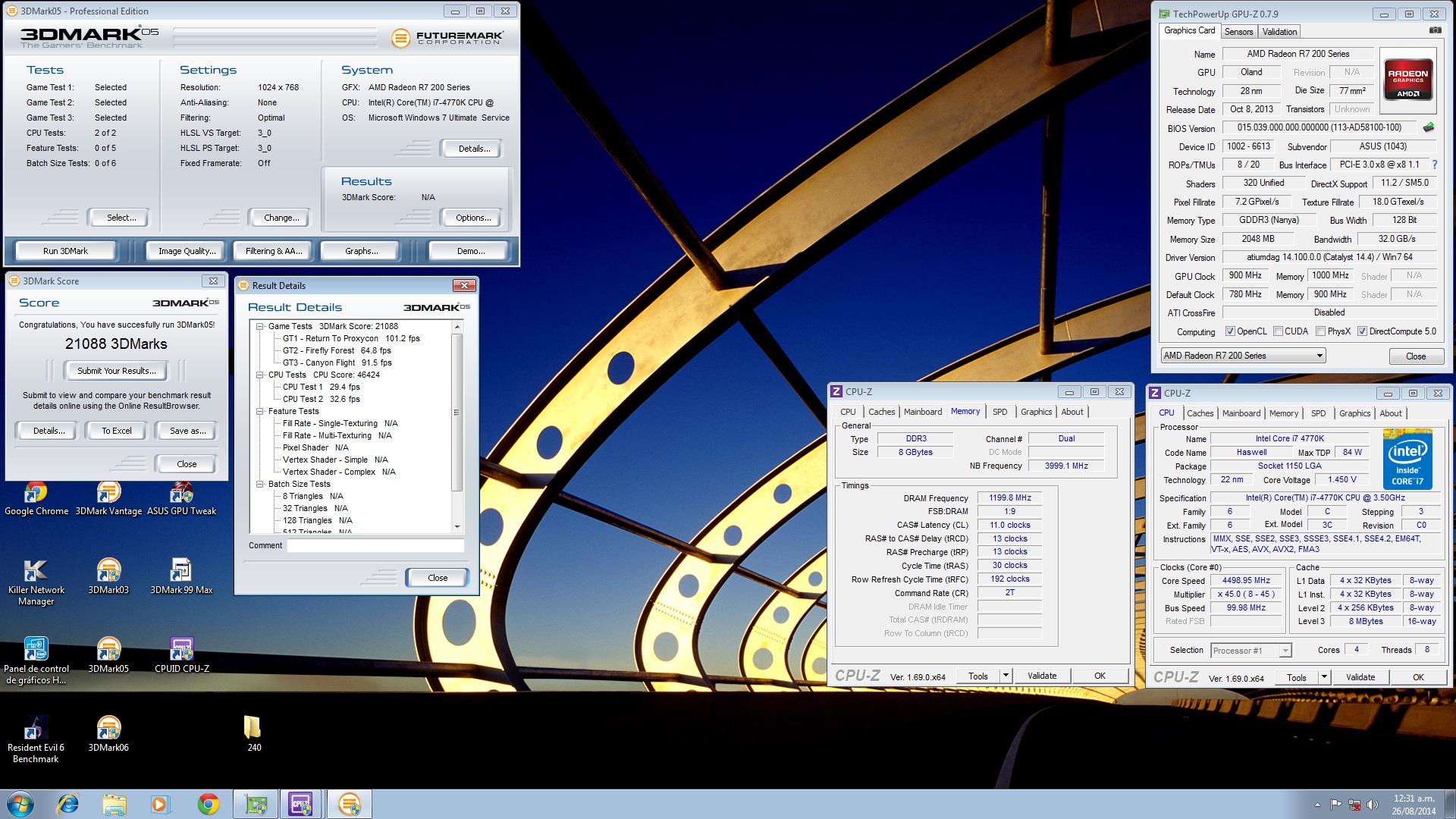
Task: Open Windows Explorer from taskbar
Action: pos(114,804)
